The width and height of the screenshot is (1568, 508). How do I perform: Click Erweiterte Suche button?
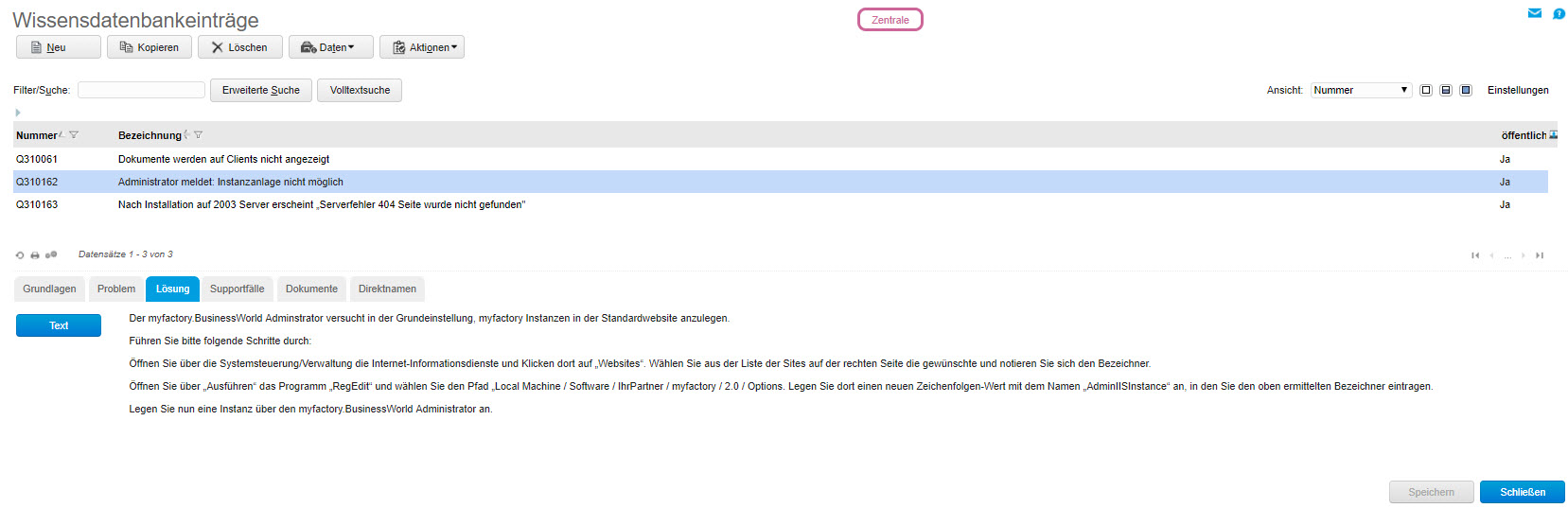tap(261, 90)
